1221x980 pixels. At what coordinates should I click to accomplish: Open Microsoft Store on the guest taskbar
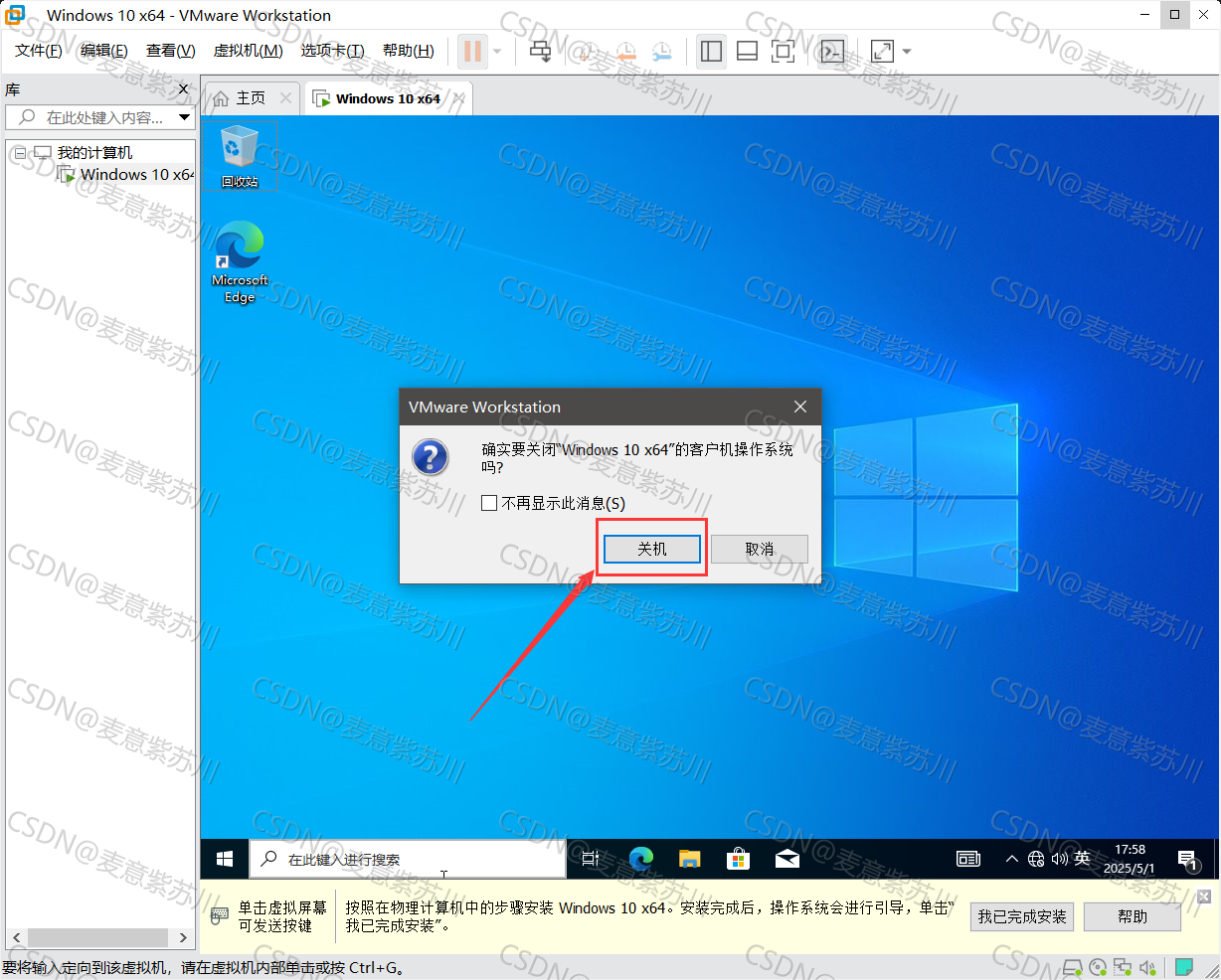click(x=738, y=859)
